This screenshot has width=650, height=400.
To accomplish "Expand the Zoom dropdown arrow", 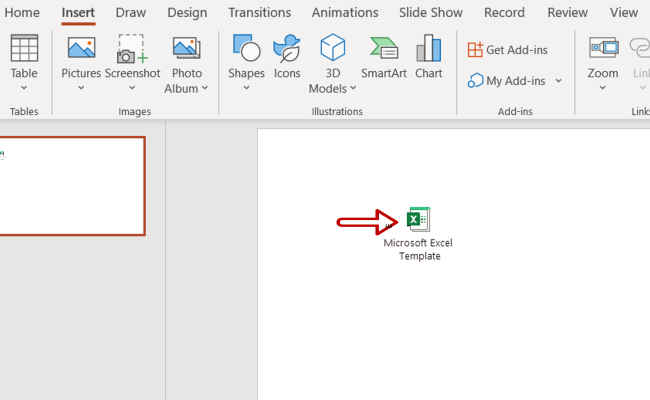I will pos(603,88).
